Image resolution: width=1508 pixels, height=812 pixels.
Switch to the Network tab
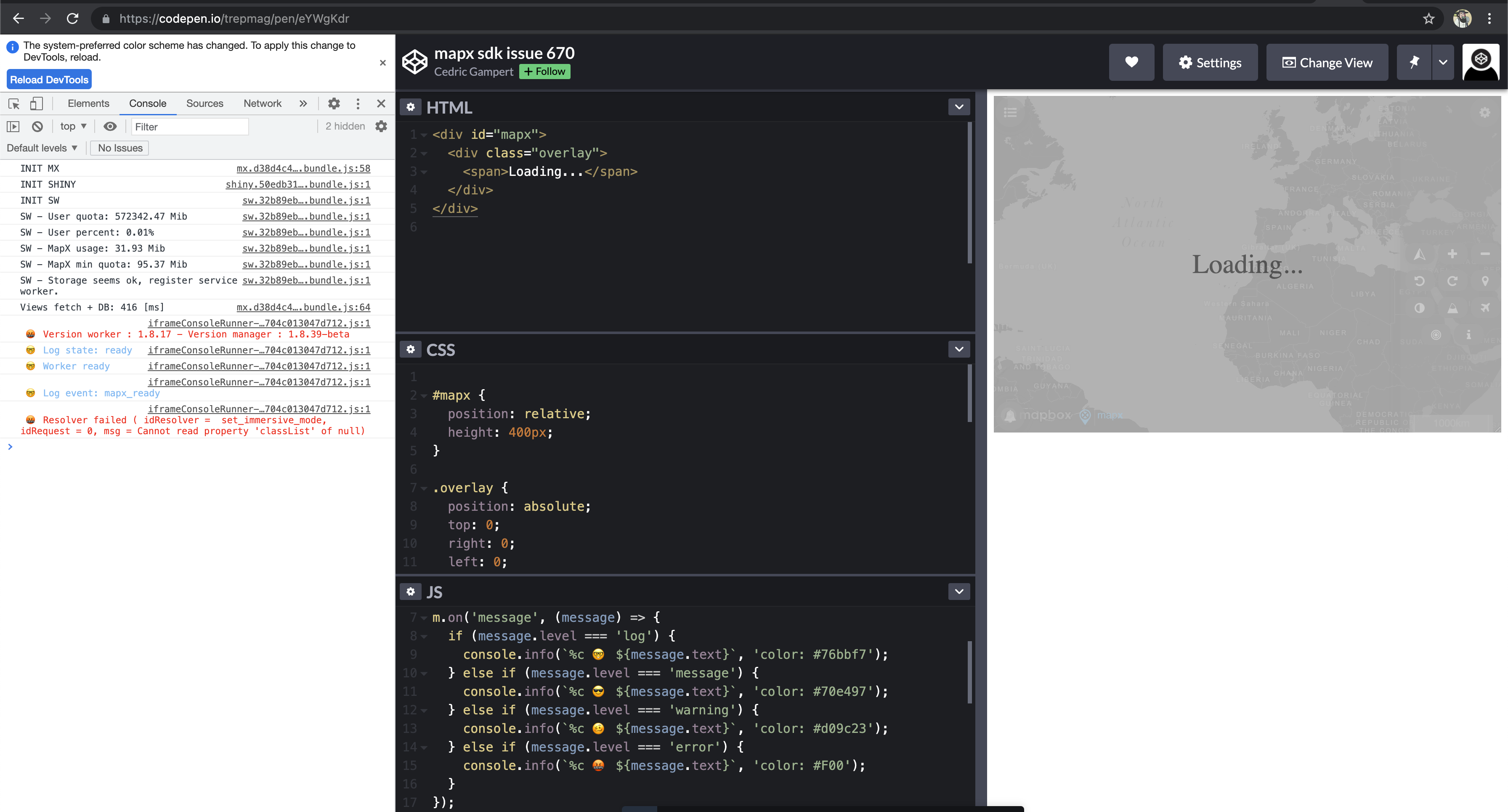(262, 103)
